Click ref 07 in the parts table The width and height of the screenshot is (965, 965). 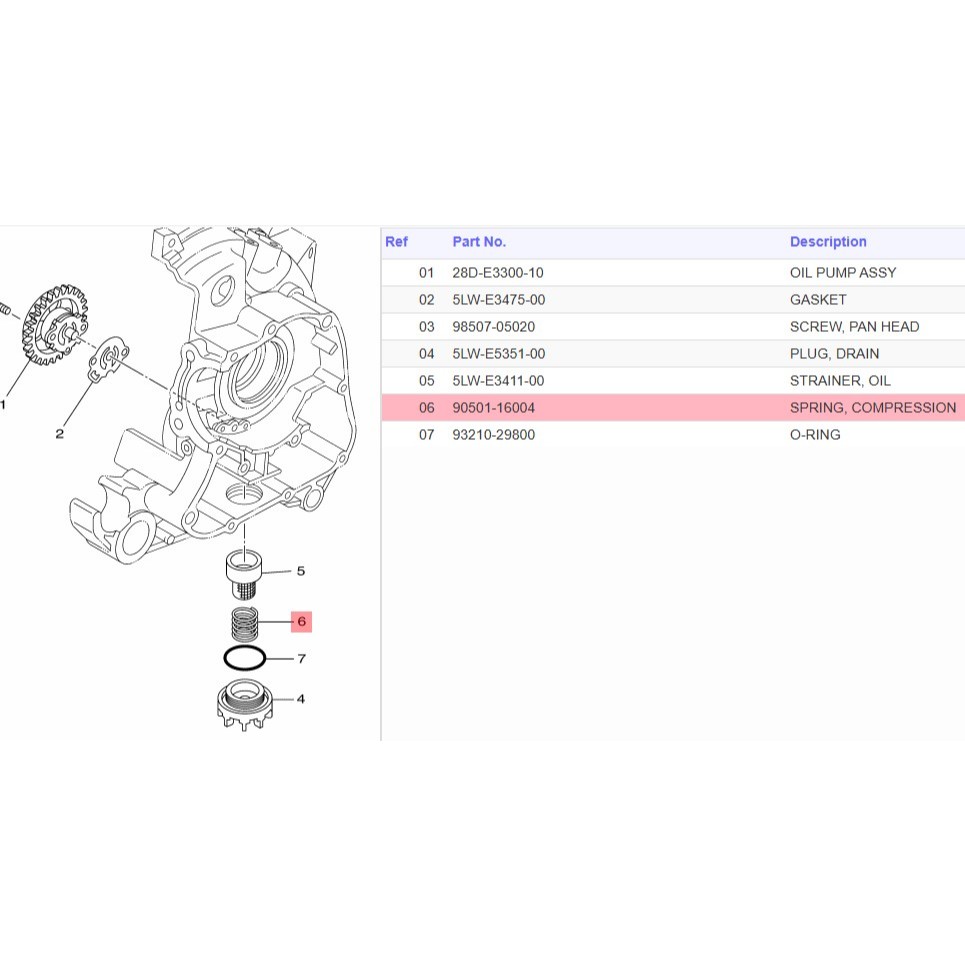pyautogui.click(x=426, y=434)
